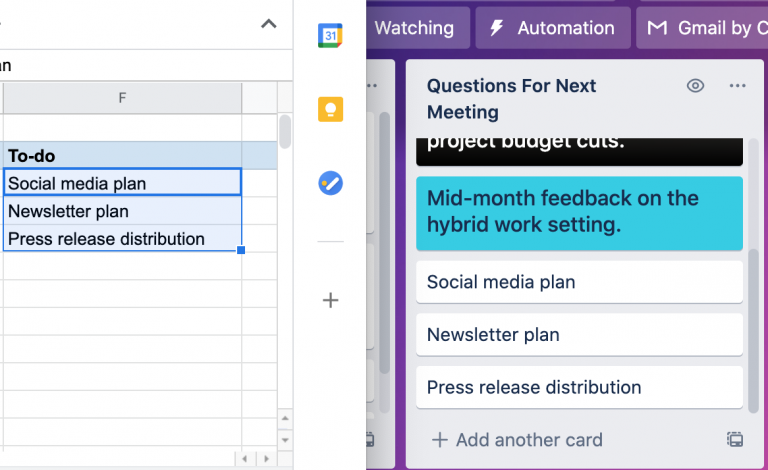This screenshot has width=768, height=470.
Task: Open Google Tasks side panel icon
Action: 330,183
